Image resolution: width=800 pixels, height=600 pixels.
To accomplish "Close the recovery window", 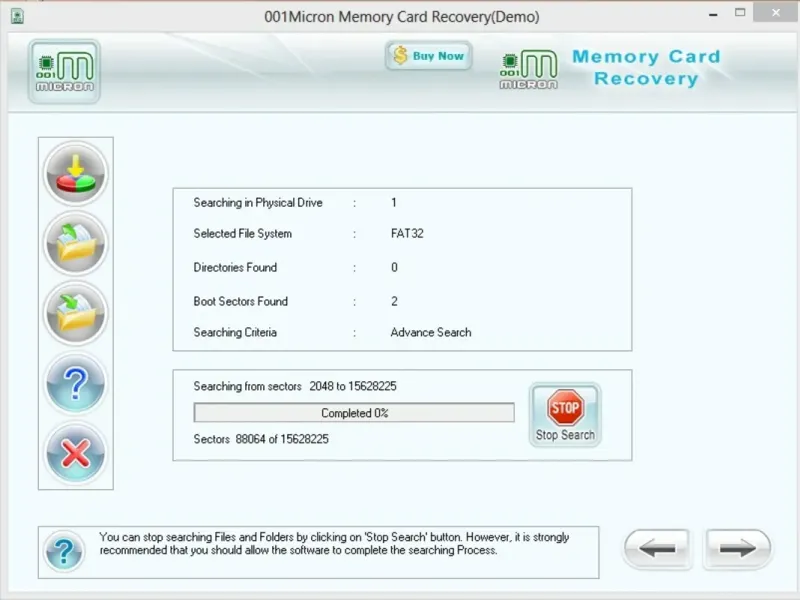I will coord(776,12).
